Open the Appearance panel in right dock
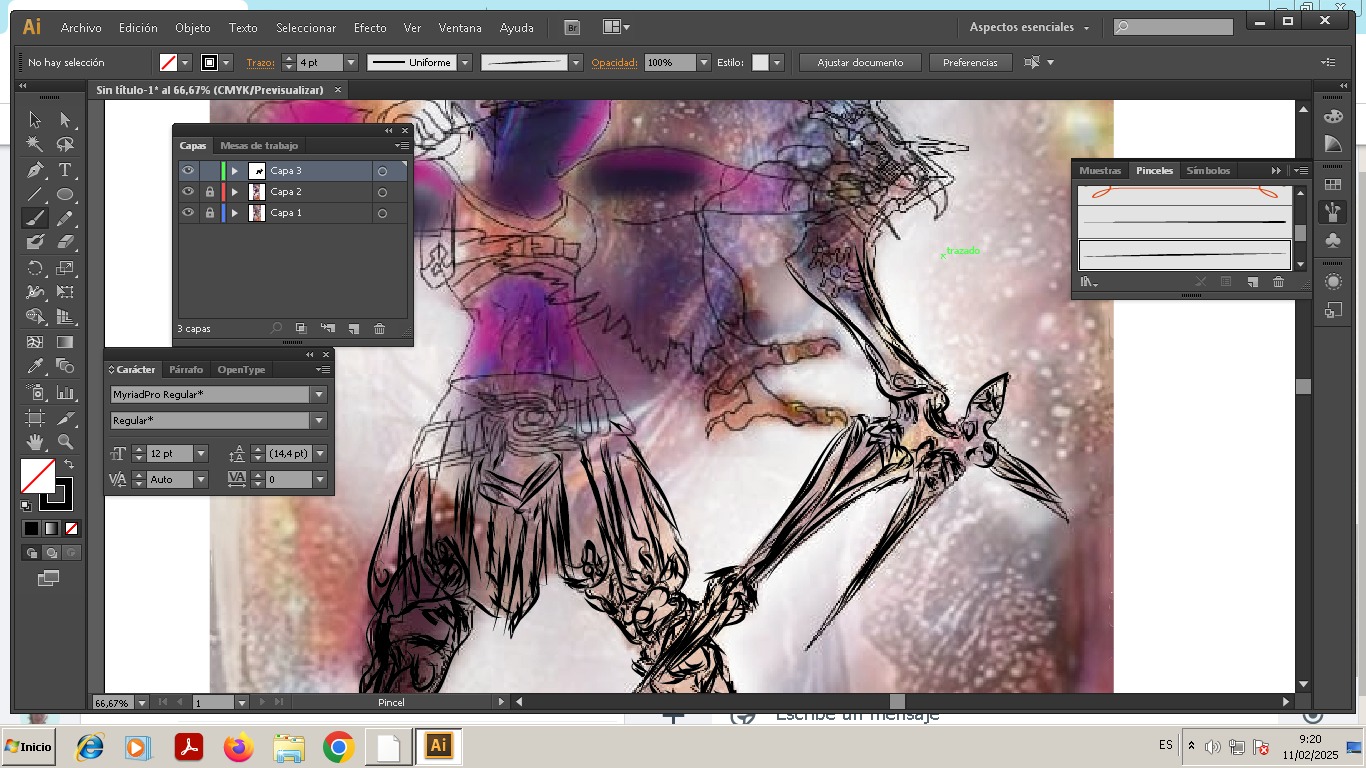 pyautogui.click(x=1332, y=282)
